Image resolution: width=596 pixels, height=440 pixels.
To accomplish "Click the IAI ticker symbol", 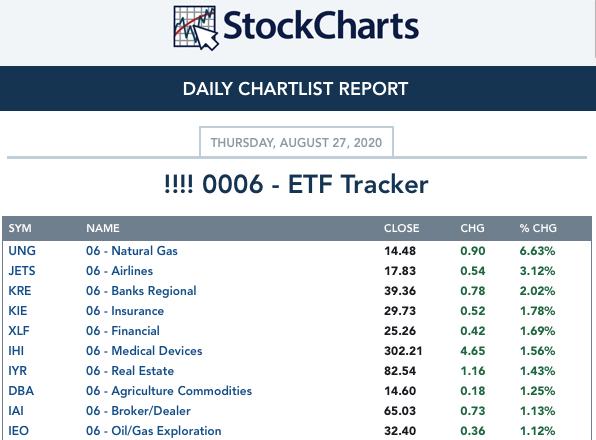I will (16, 411).
